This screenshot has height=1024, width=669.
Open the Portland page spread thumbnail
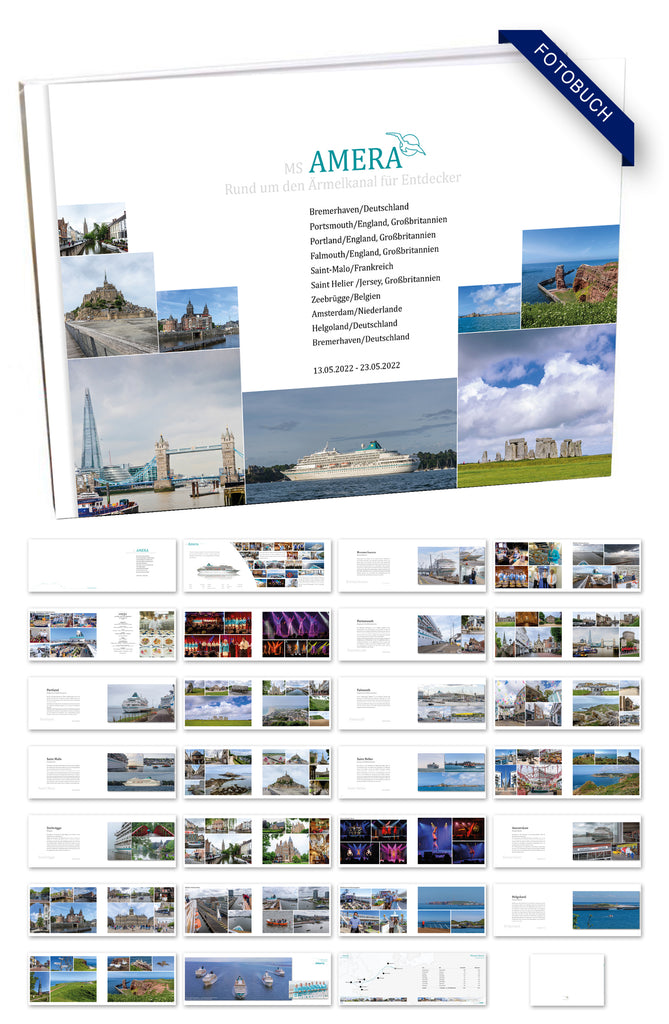[102, 703]
